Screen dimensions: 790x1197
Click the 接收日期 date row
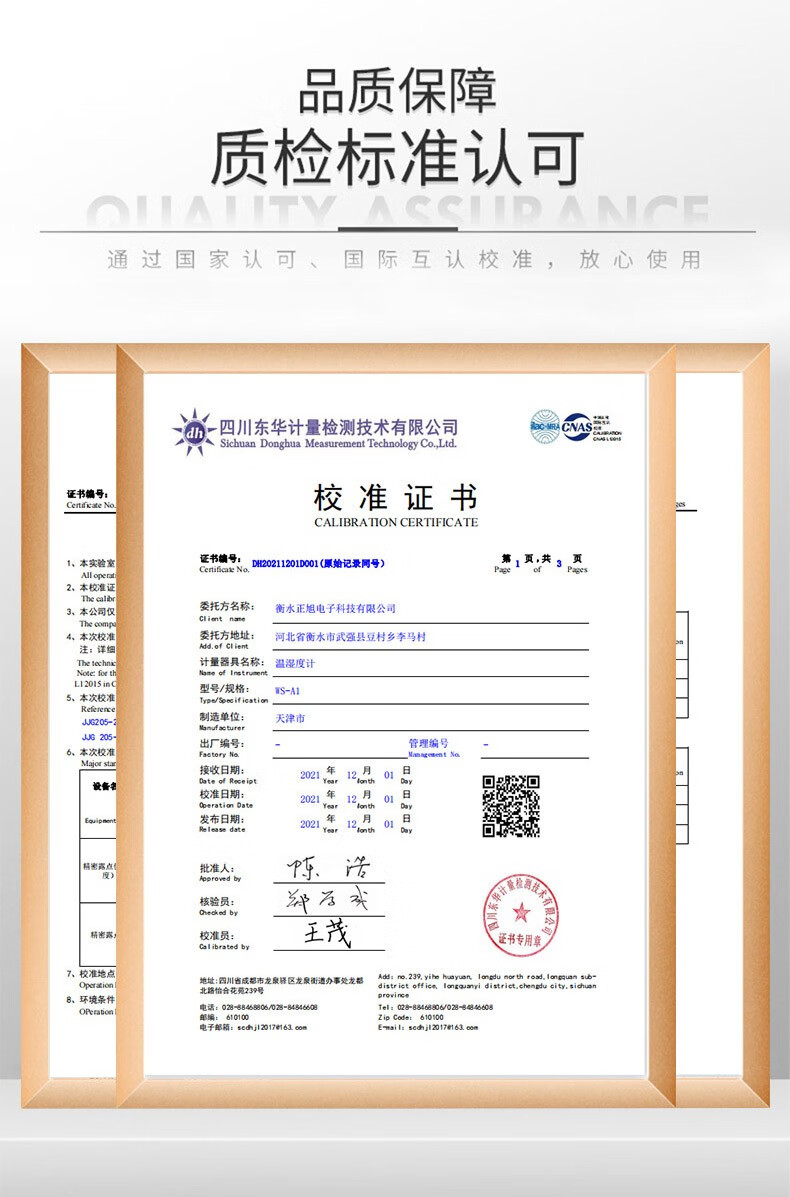[x=306, y=775]
